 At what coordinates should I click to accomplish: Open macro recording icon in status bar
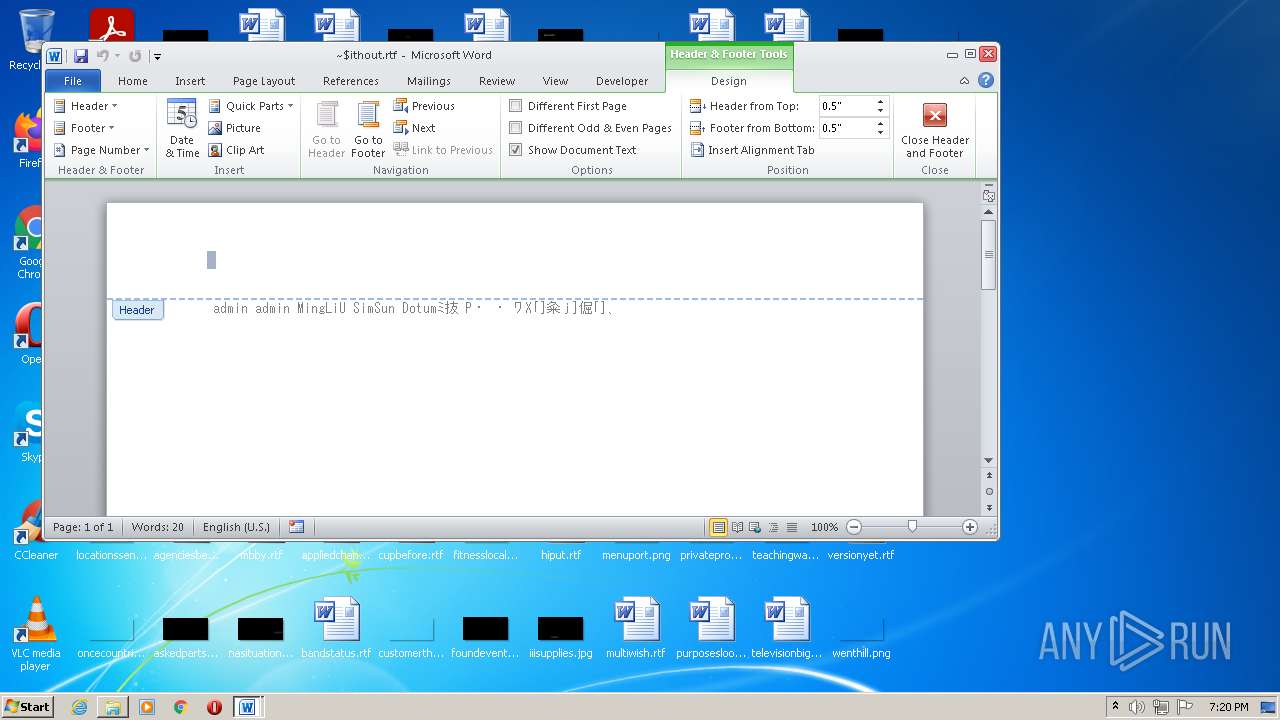[296, 527]
